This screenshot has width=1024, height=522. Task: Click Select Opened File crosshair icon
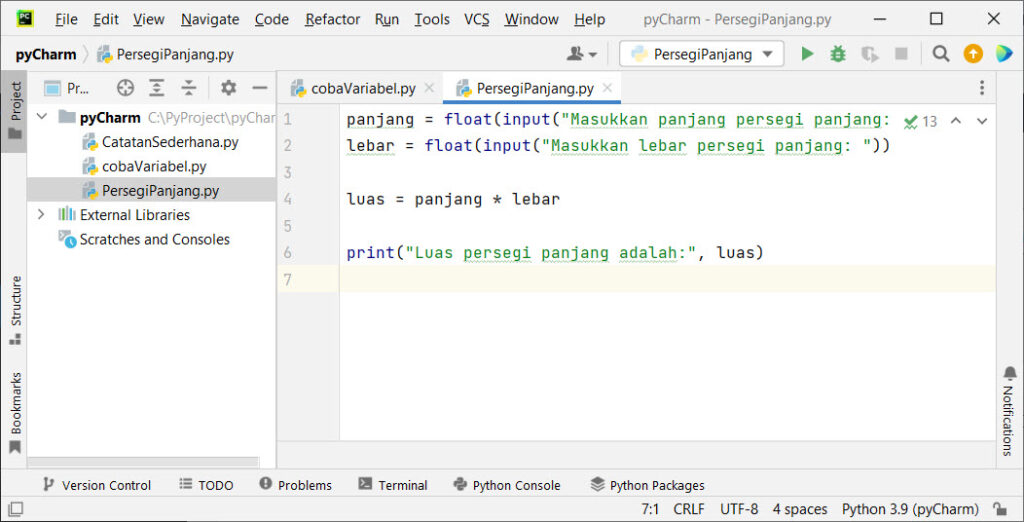pos(125,88)
